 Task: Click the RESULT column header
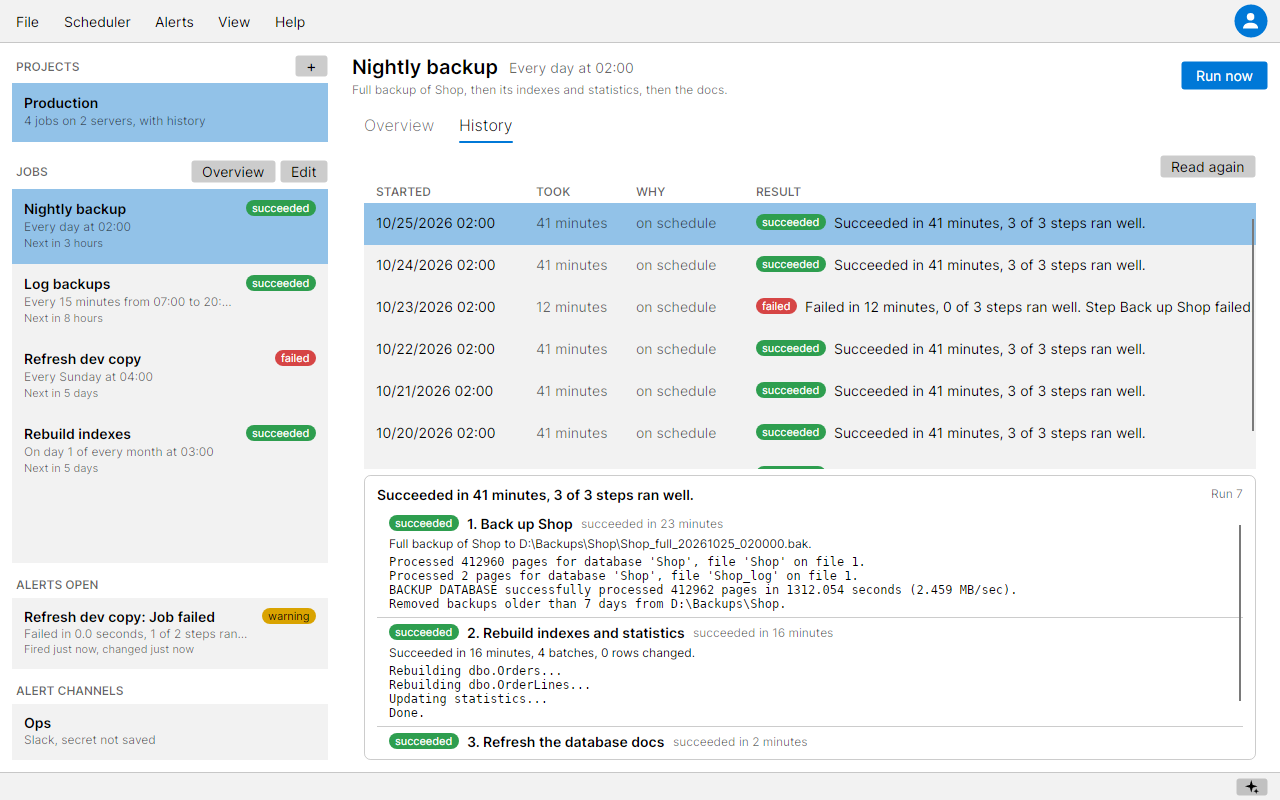click(778, 192)
